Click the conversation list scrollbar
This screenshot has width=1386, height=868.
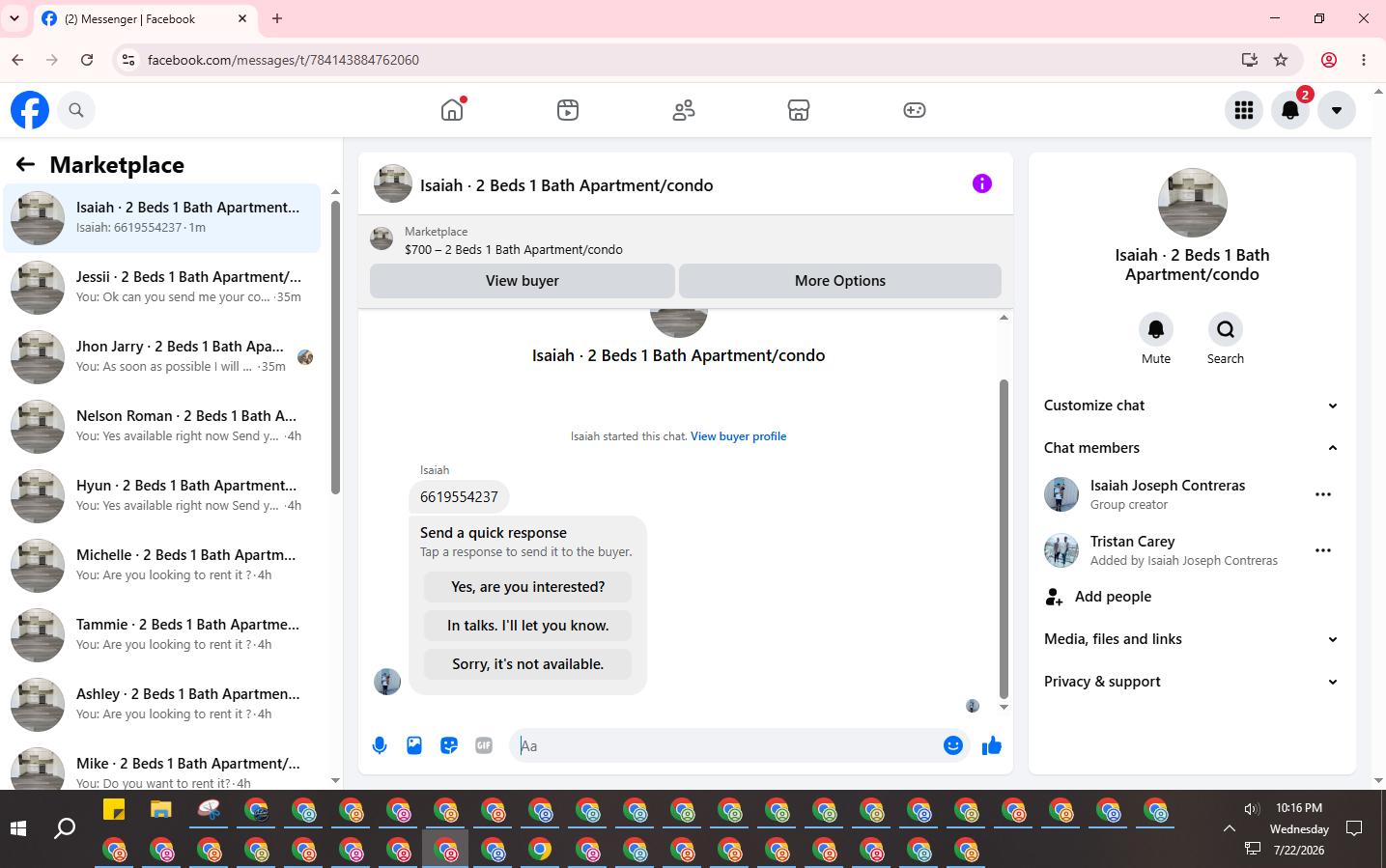point(335,348)
